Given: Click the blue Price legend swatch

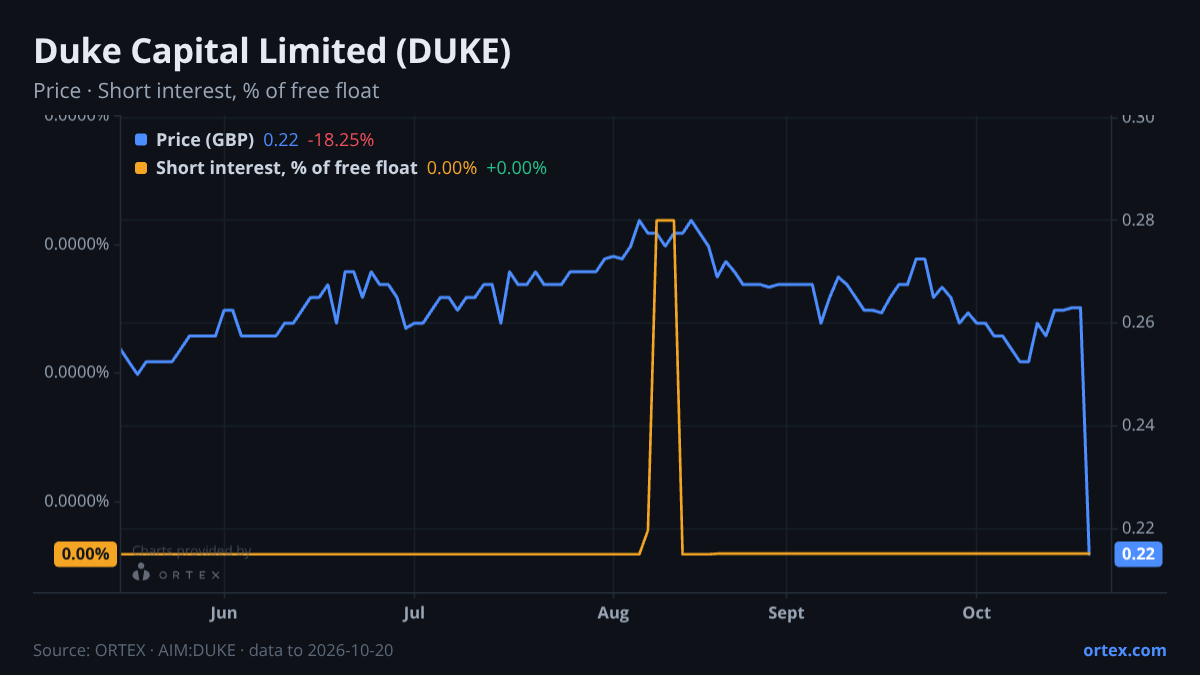Looking at the screenshot, I should pyautogui.click(x=141, y=140).
